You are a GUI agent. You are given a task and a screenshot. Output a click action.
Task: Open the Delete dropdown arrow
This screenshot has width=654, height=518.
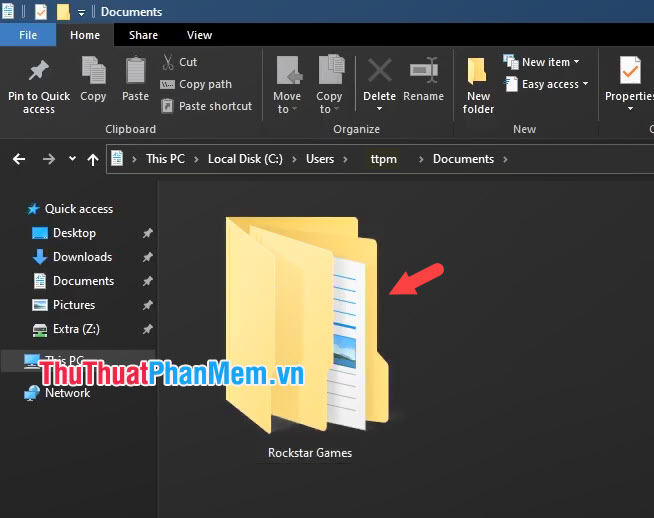[380, 109]
